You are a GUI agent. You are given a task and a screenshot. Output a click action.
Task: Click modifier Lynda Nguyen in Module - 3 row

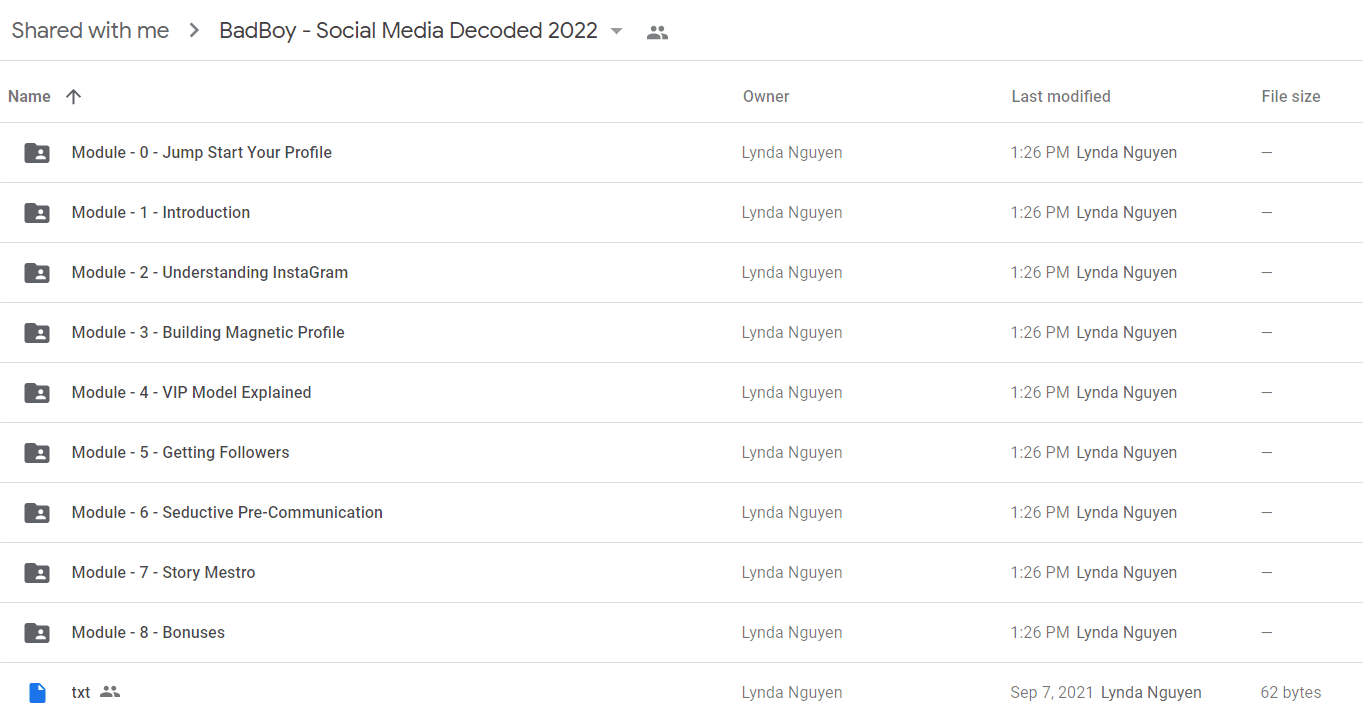click(1127, 333)
